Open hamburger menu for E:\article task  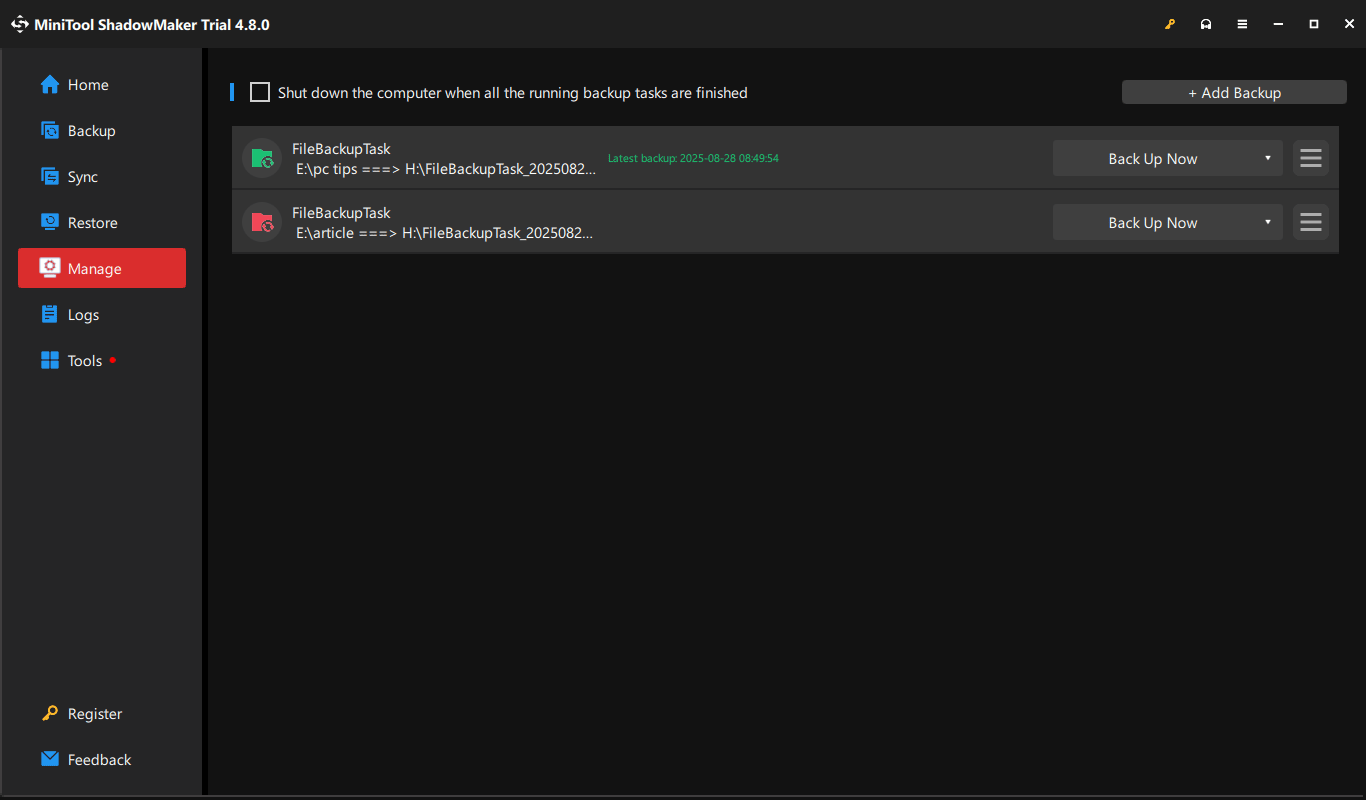tap(1311, 222)
